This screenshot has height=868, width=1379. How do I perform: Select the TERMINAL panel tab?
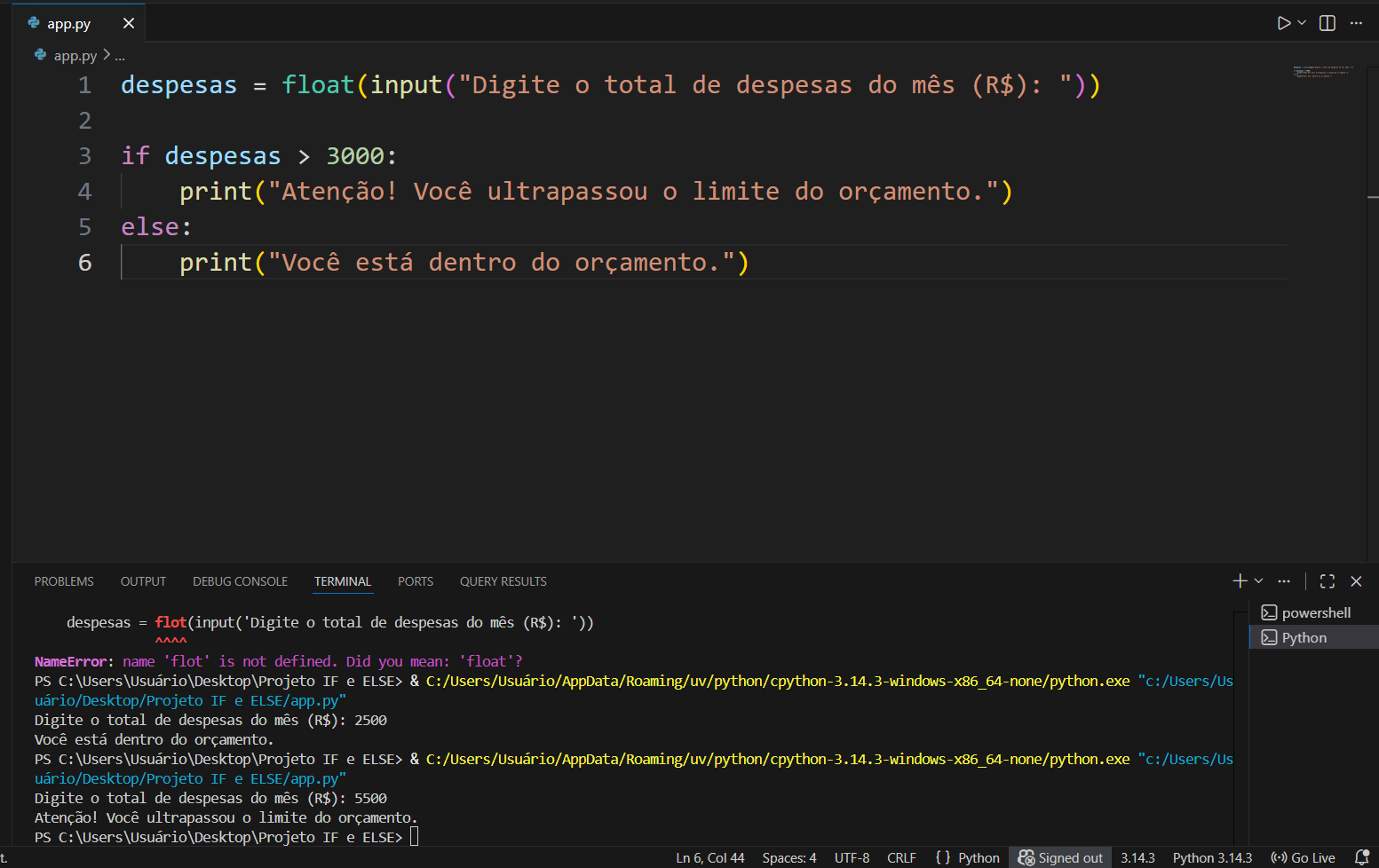(x=343, y=581)
